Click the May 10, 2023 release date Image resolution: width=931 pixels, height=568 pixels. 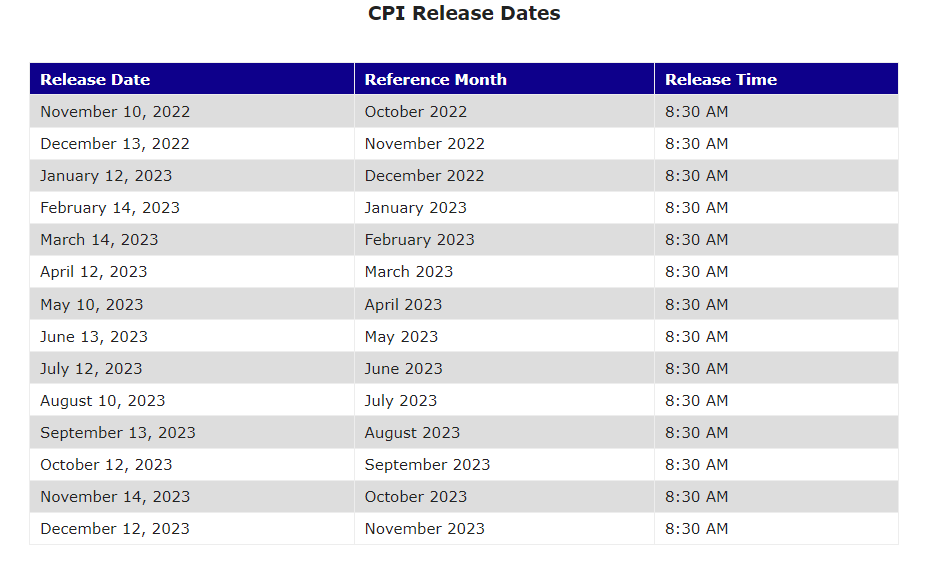(x=91, y=304)
